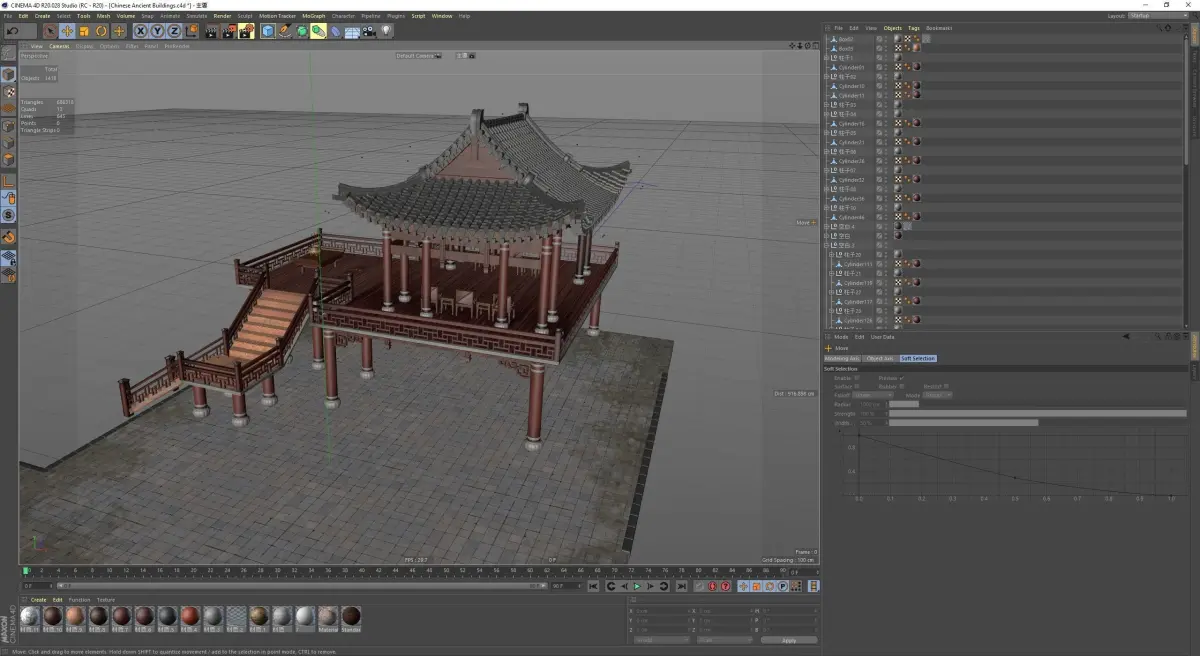
Task: Expand the 柱子1 object group
Action: point(828,58)
